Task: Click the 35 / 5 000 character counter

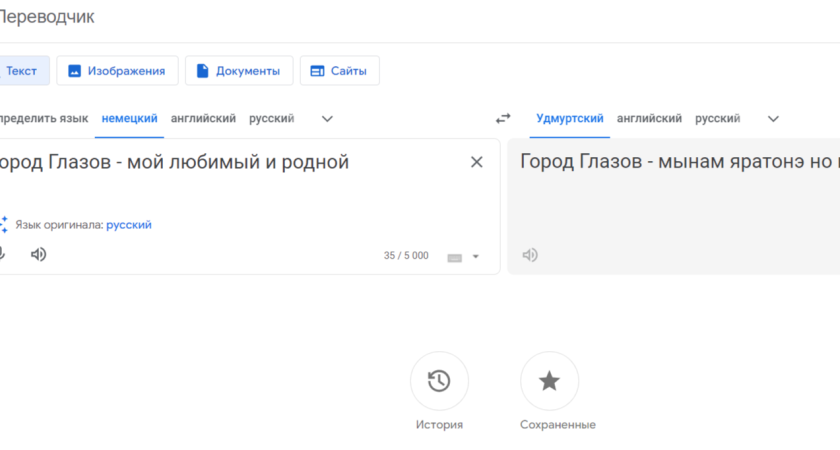Action: [406, 256]
